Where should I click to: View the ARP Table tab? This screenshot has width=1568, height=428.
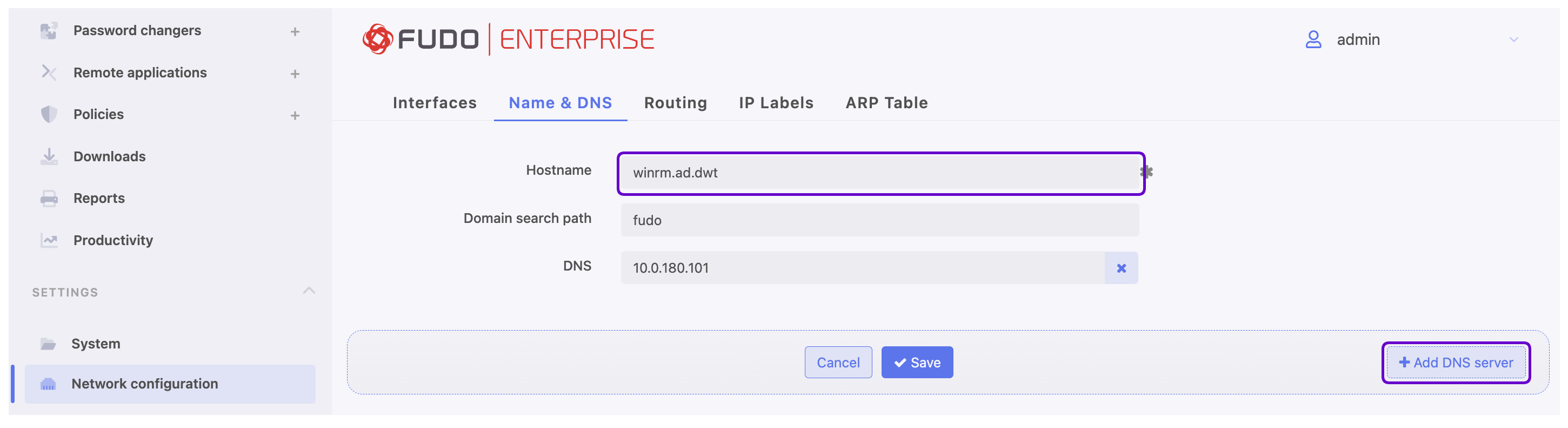886,103
